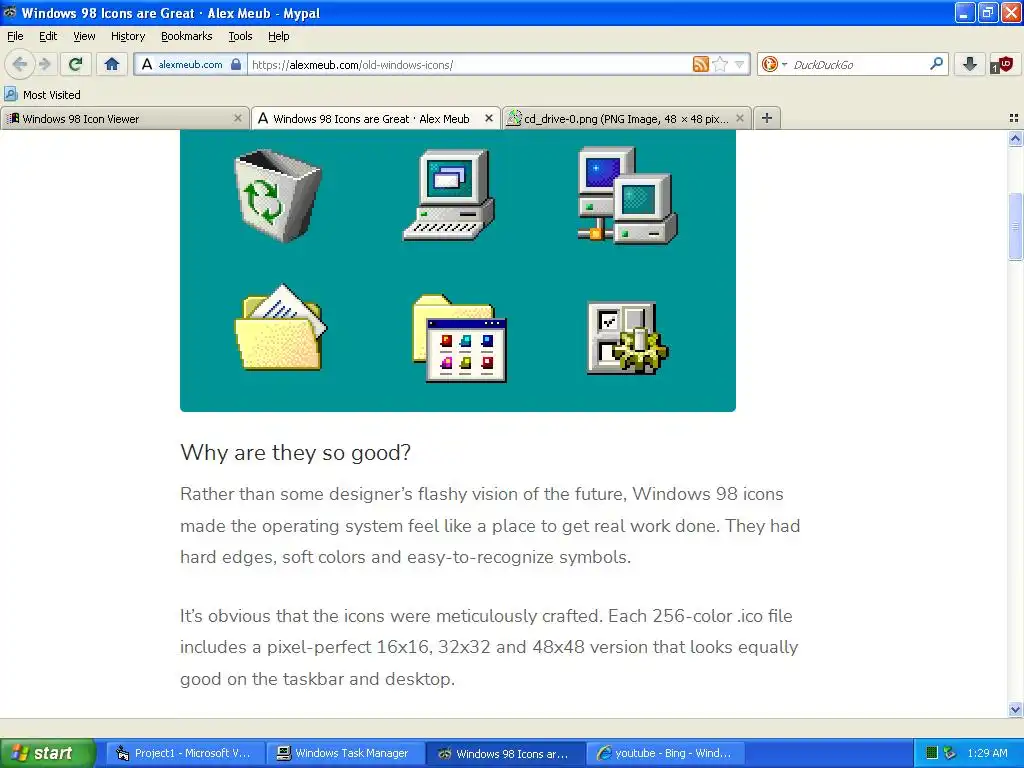Open the list all tabs button
The height and width of the screenshot is (768, 1024).
[1014, 118]
